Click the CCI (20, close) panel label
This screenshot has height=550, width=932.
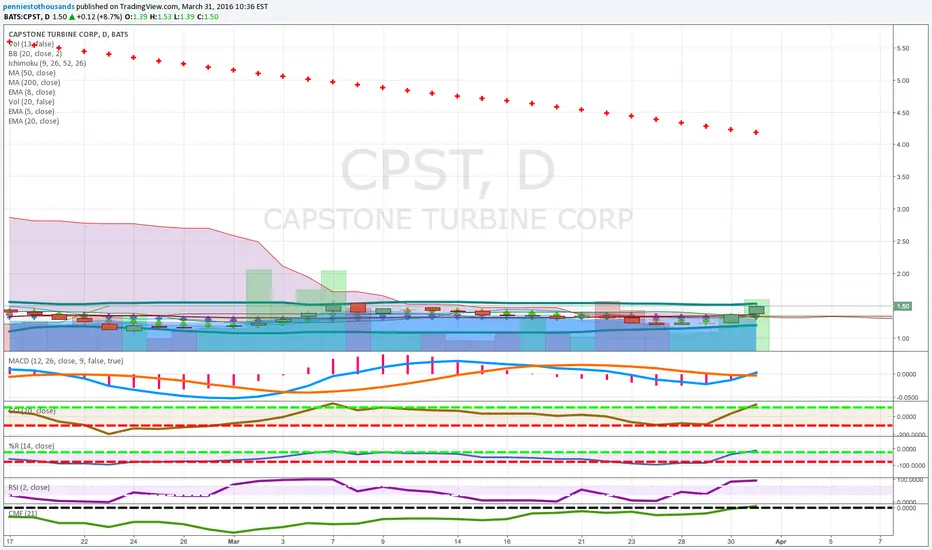click(32, 411)
